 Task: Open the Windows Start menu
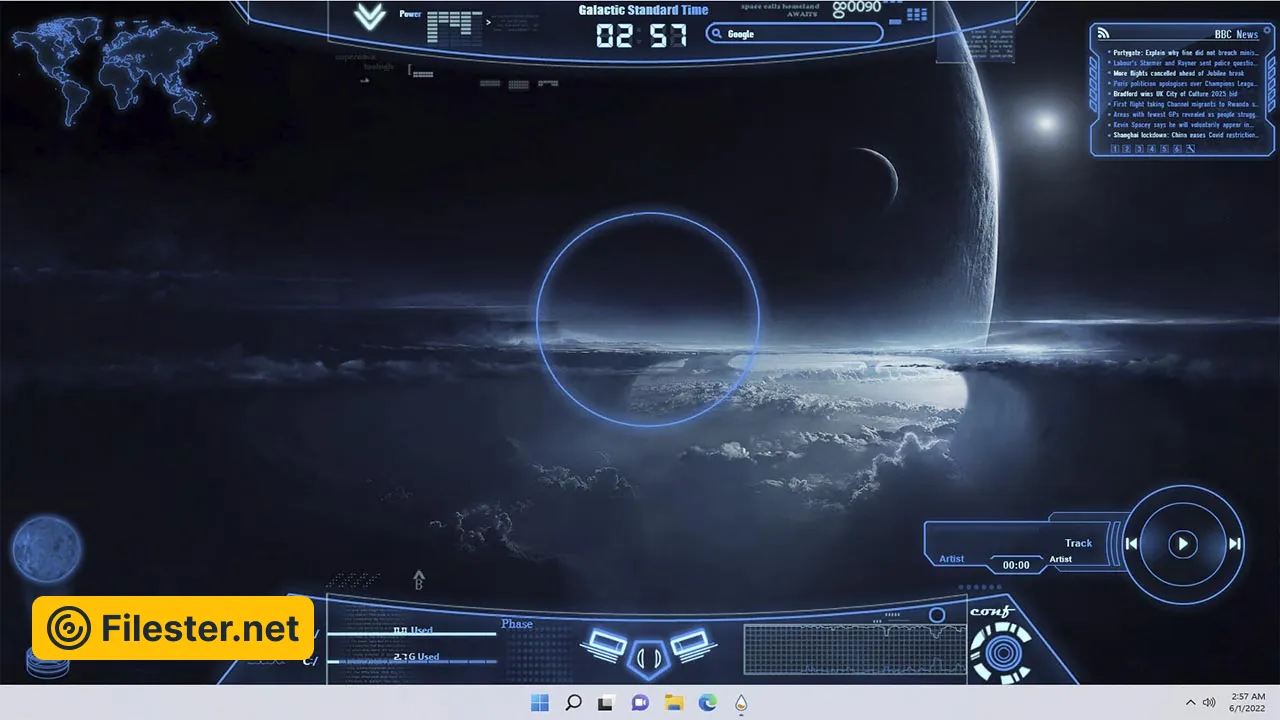coord(539,703)
